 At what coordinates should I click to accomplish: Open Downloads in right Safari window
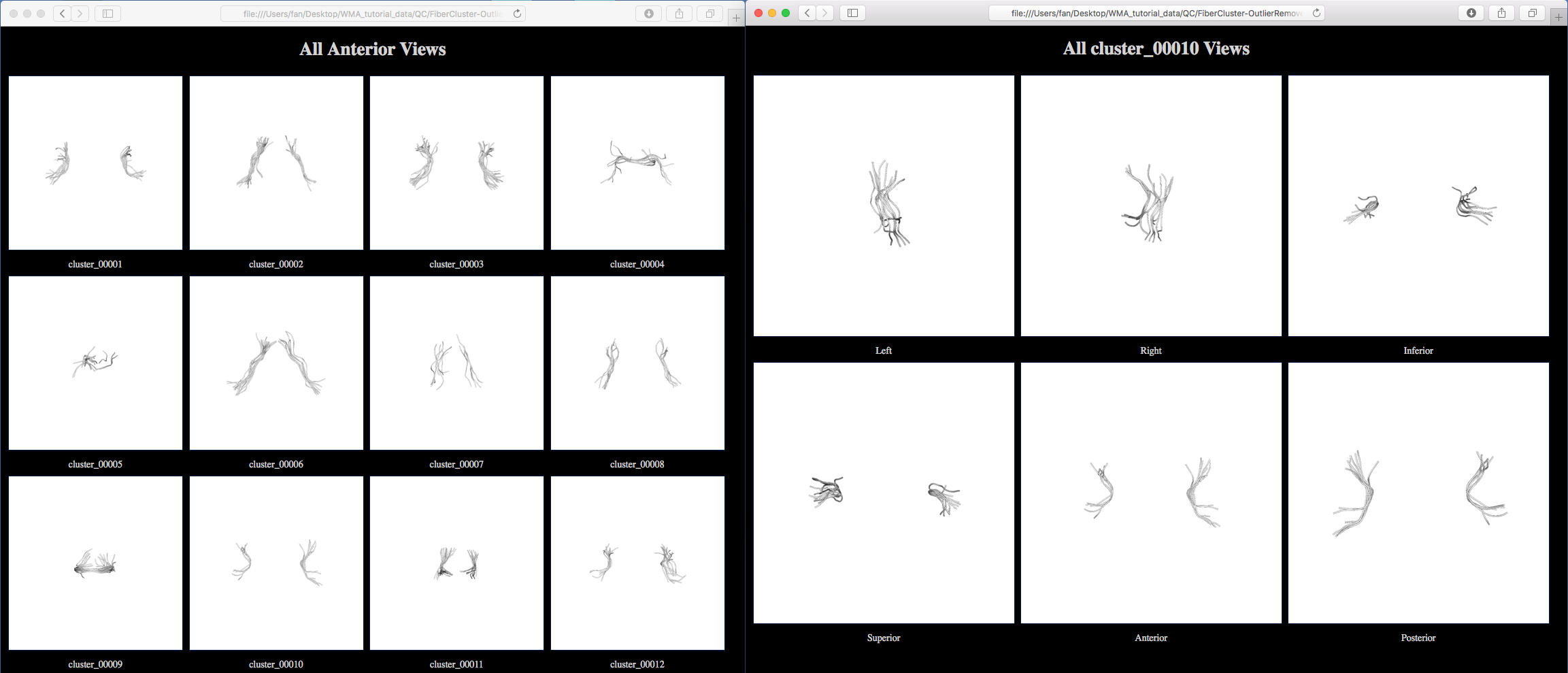click(1471, 13)
